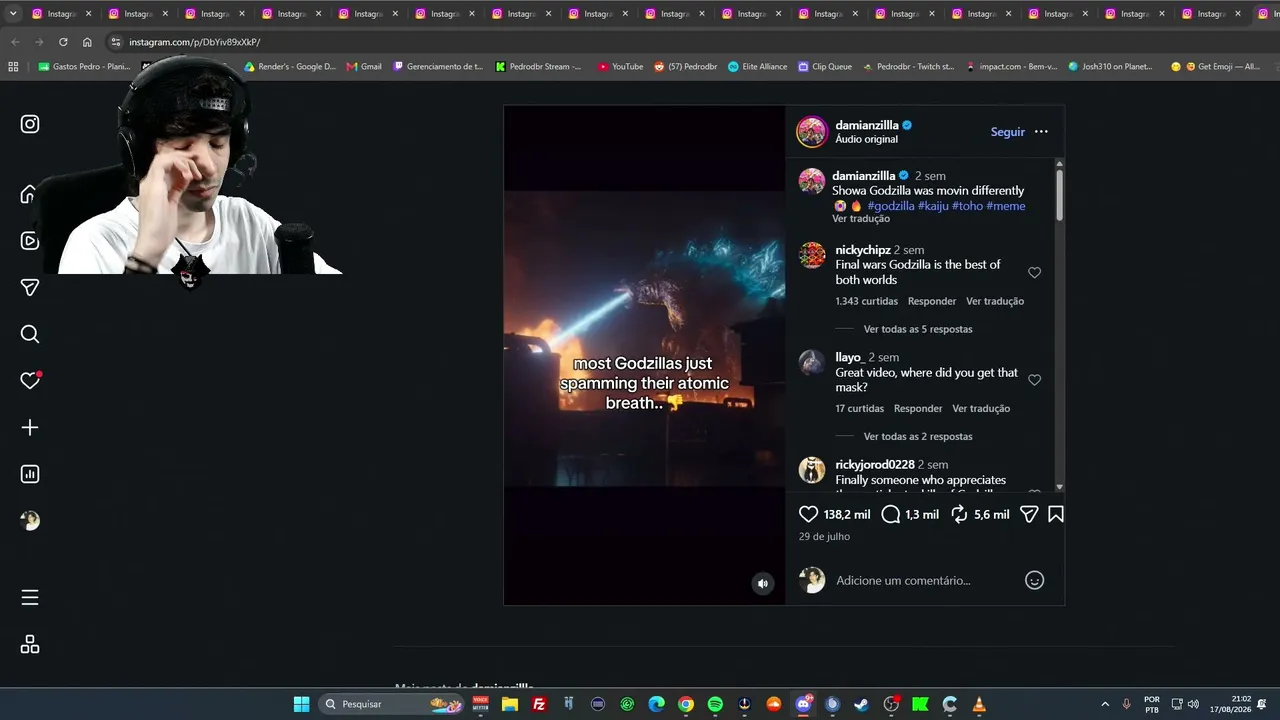Image resolution: width=1280 pixels, height=720 pixels.
Task: Like llayo_'s comment
Action: [1035, 380]
